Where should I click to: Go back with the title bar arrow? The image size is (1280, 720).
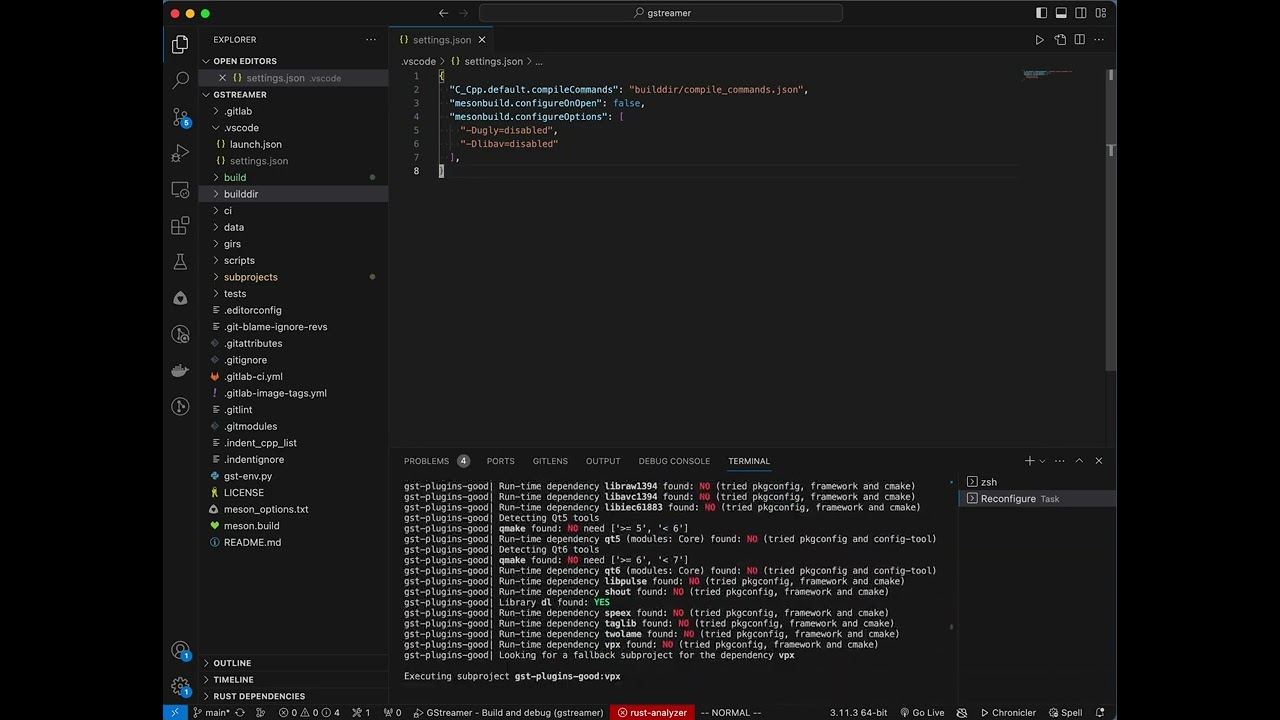click(x=444, y=13)
